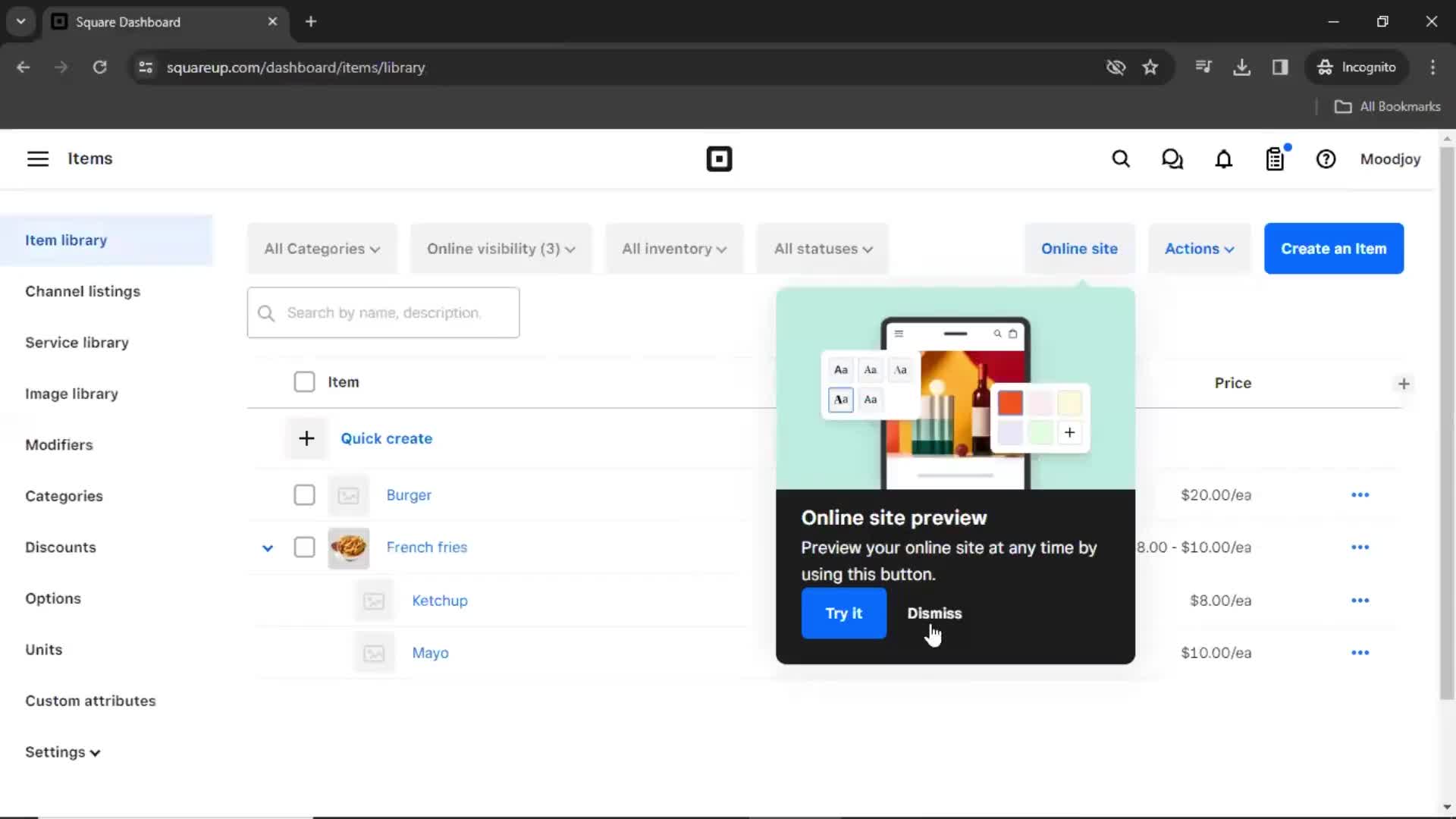
Task: Click the help question mark icon
Action: point(1327,159)
